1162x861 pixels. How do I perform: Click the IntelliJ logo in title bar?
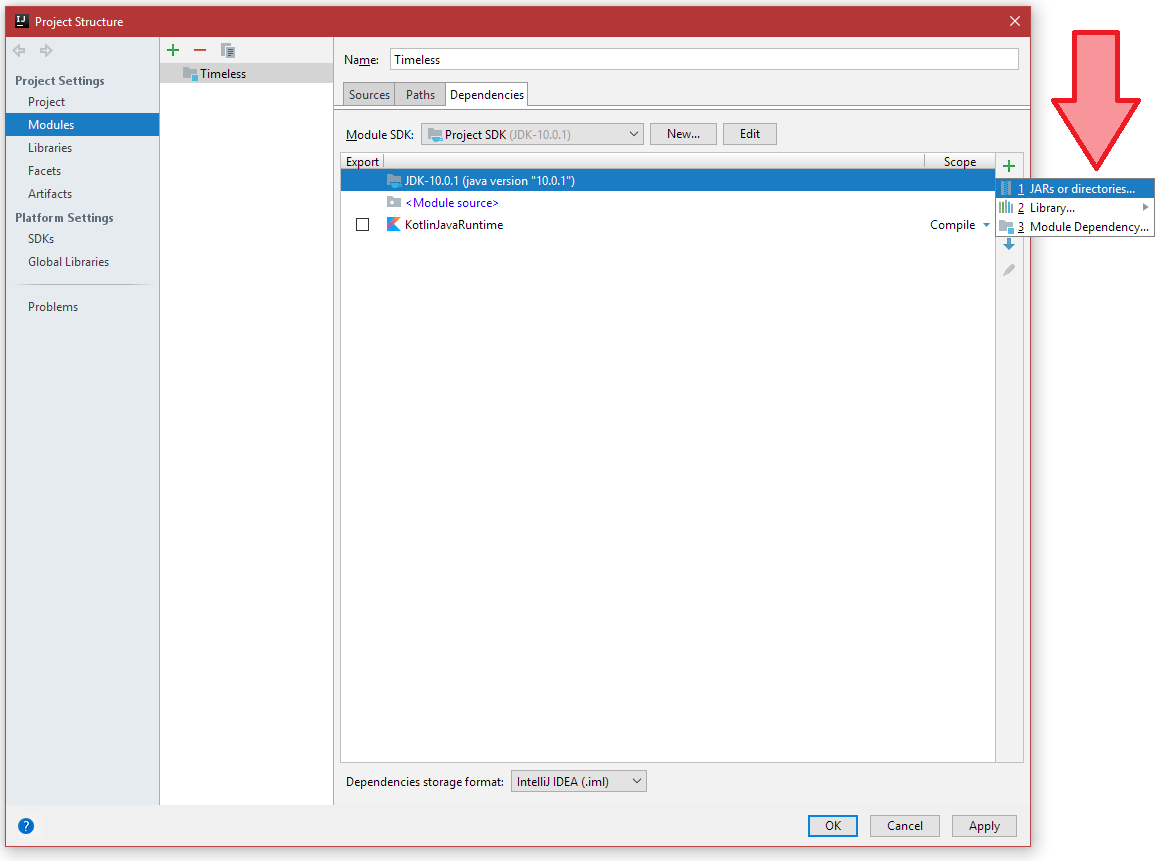point(22,21)
